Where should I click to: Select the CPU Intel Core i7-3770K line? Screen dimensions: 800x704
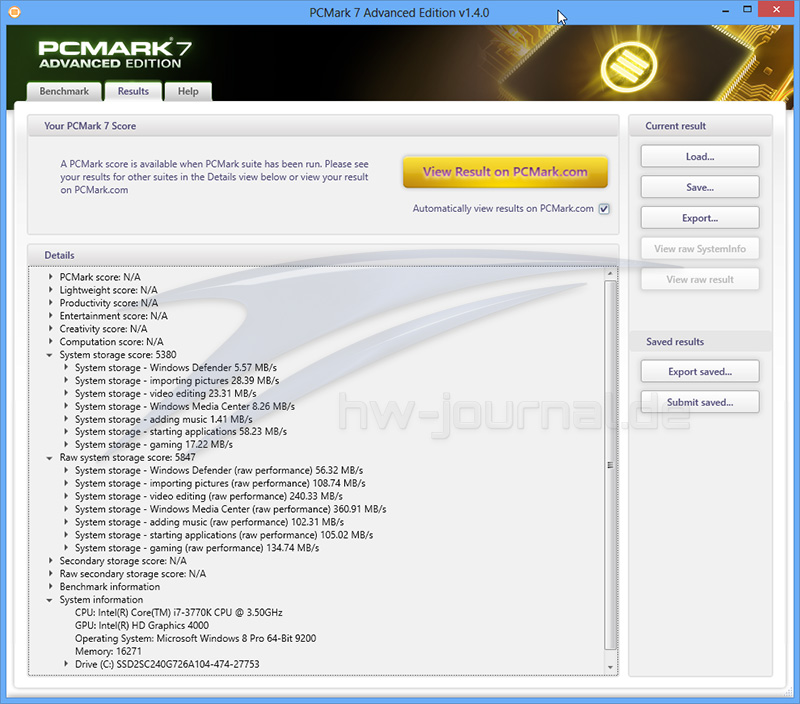pos(179,612)
